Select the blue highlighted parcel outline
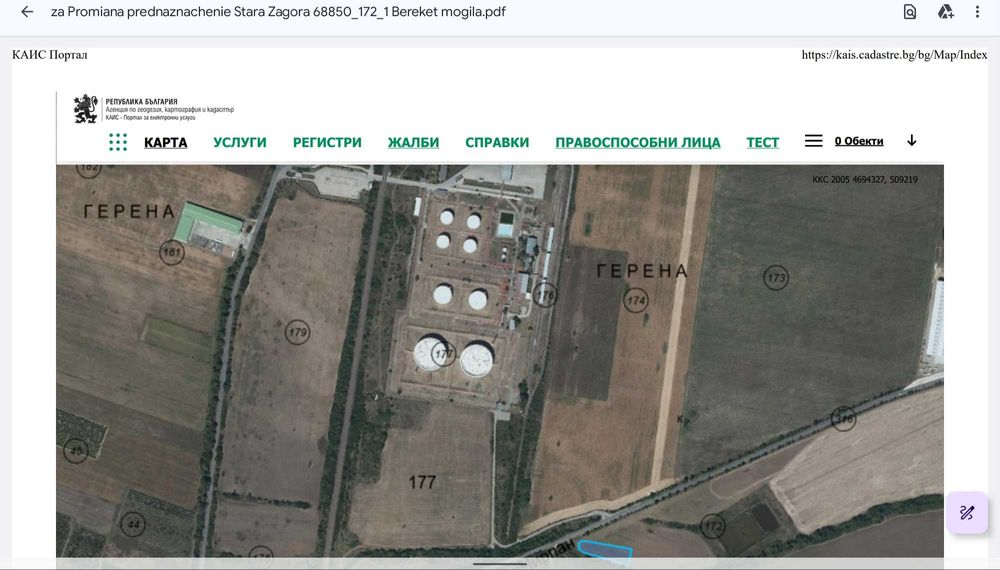1000x570 pixels. pos(605,550)
